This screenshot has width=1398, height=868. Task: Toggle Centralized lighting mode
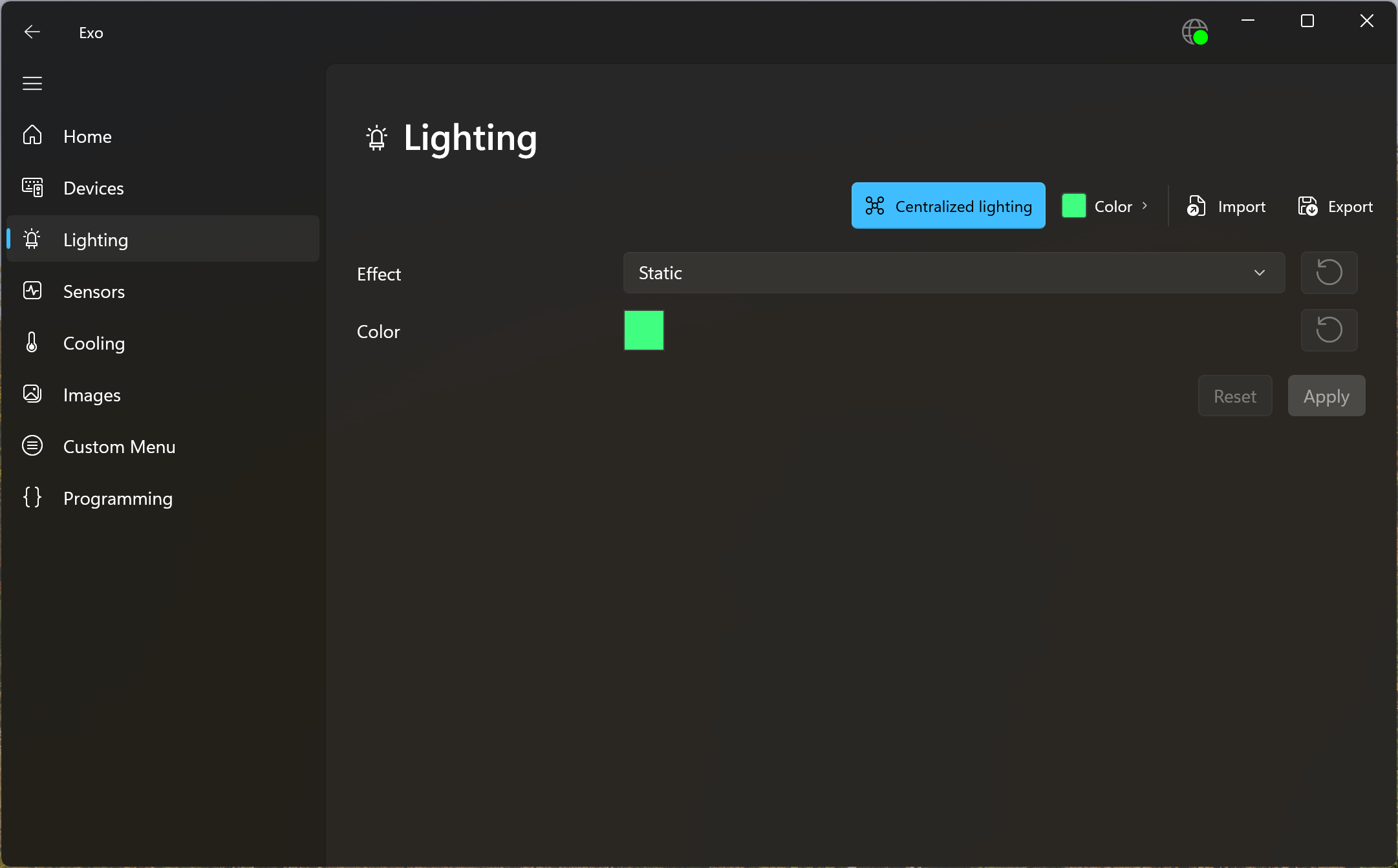pyautogui.click(x=948, y=206)
